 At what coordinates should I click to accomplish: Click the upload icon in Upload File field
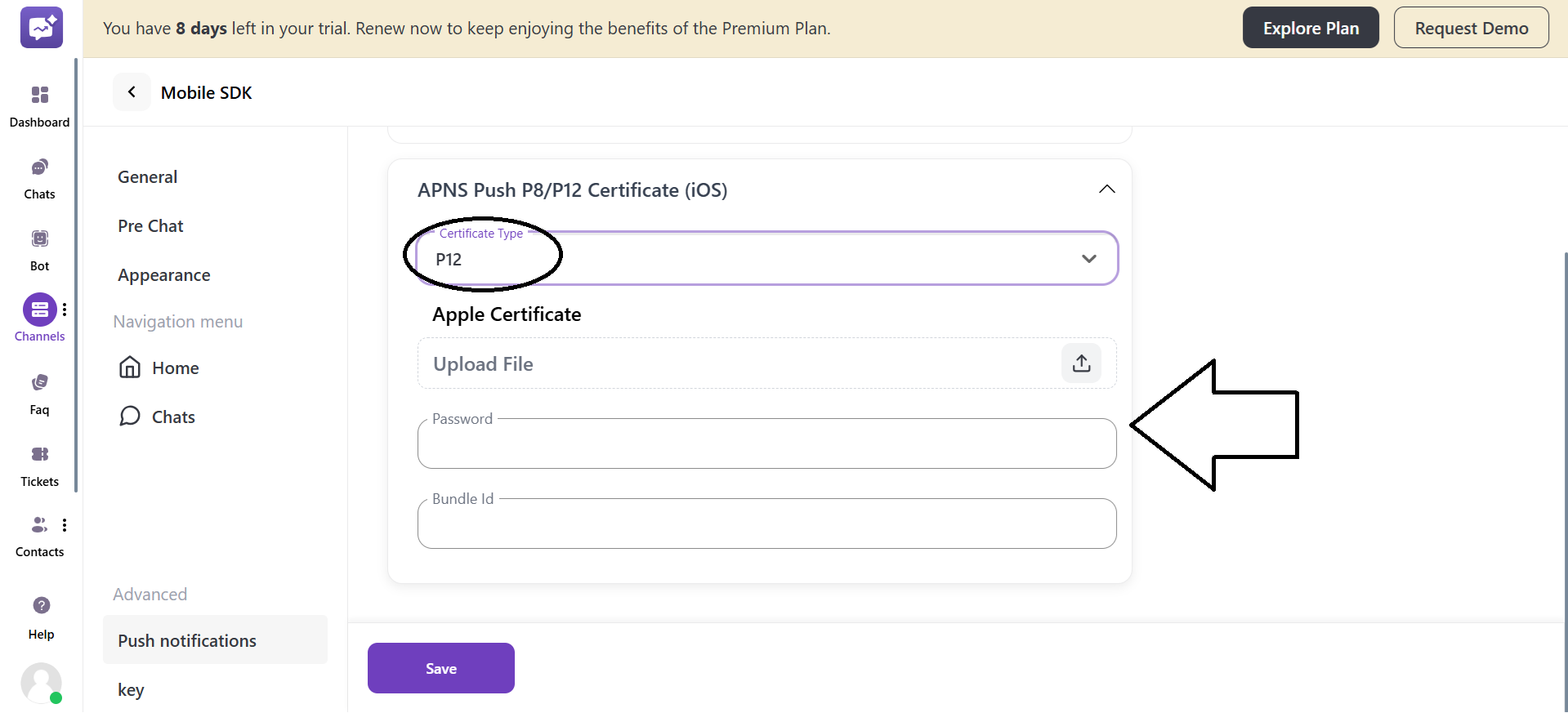click(1080, 363)
